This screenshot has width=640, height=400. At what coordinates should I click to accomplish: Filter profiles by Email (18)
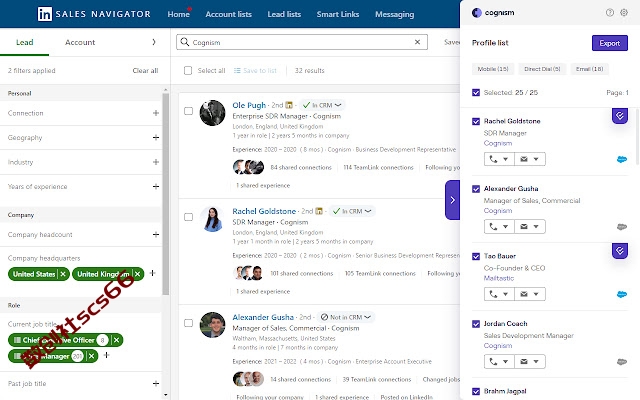[x=589, y=69]
